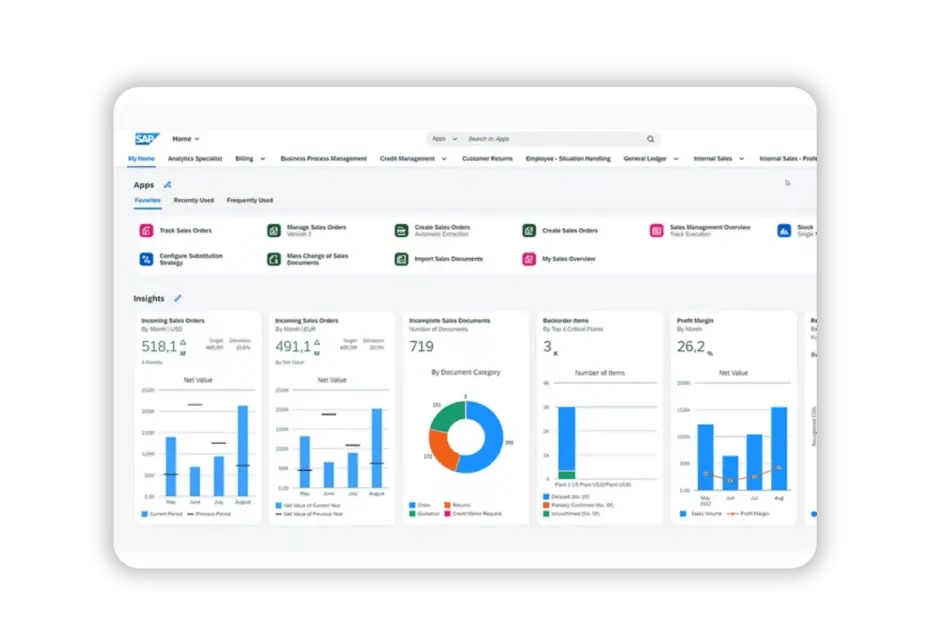Launch the Sales Management Overview app icon
Viewport: 936px width, 641px height.
[x=657, y=231]
